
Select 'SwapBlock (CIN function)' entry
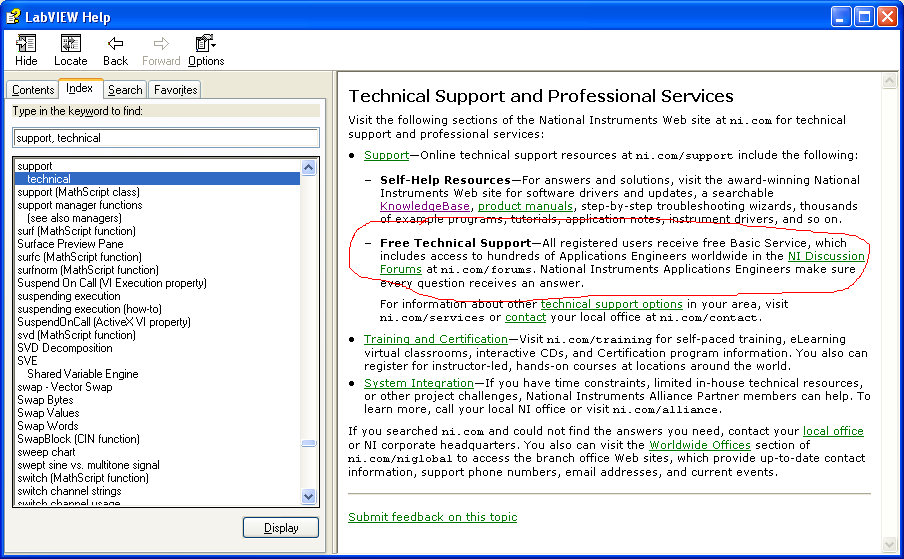point(78,439)
